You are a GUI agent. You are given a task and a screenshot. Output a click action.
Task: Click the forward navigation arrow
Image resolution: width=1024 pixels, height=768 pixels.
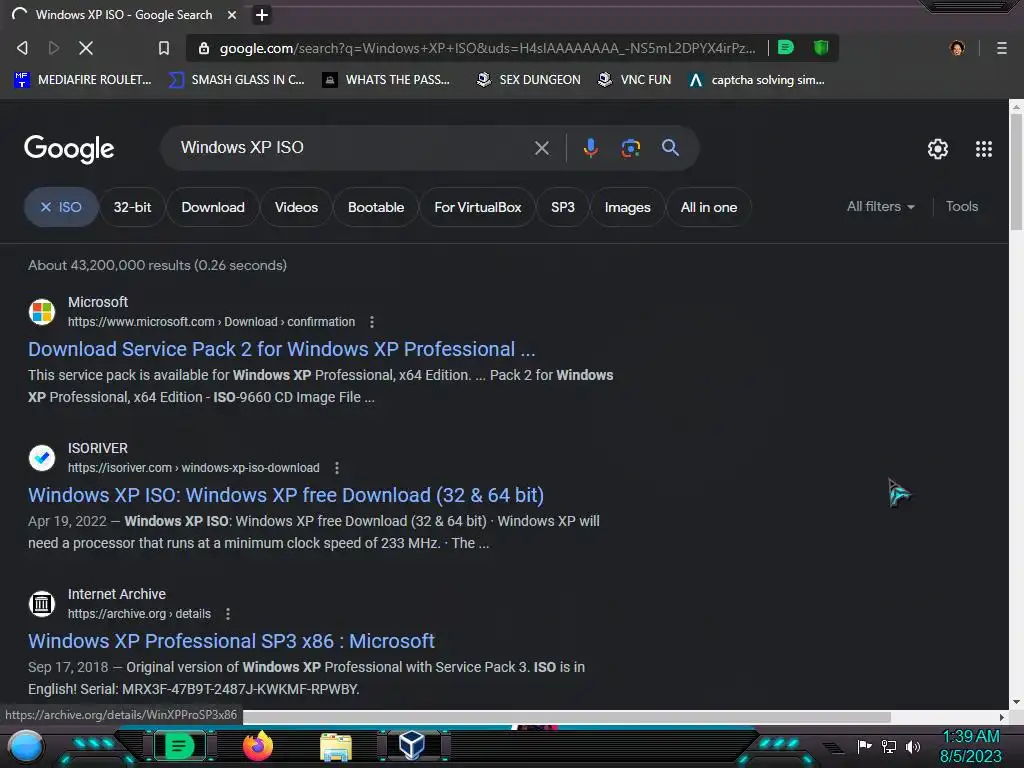coord(54,48)
